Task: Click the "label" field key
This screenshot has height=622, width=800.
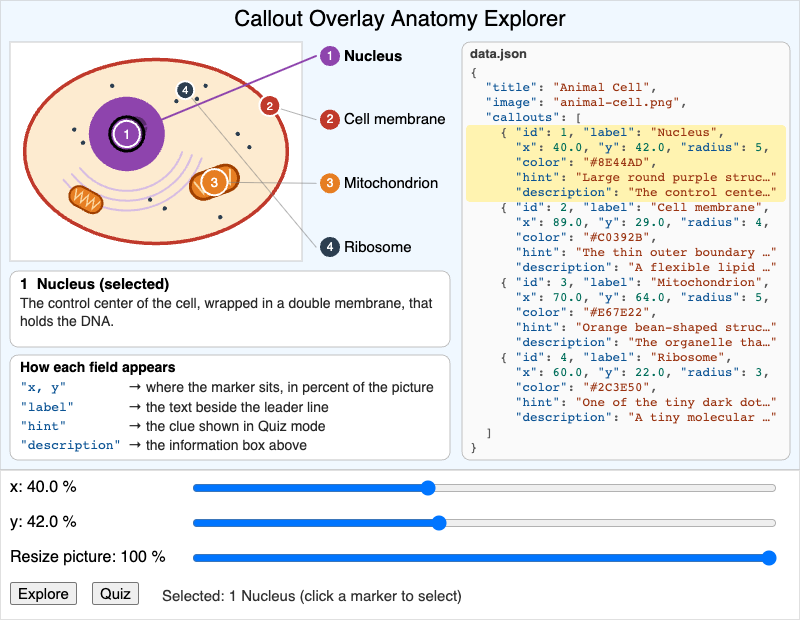Action: pos(47,407)
